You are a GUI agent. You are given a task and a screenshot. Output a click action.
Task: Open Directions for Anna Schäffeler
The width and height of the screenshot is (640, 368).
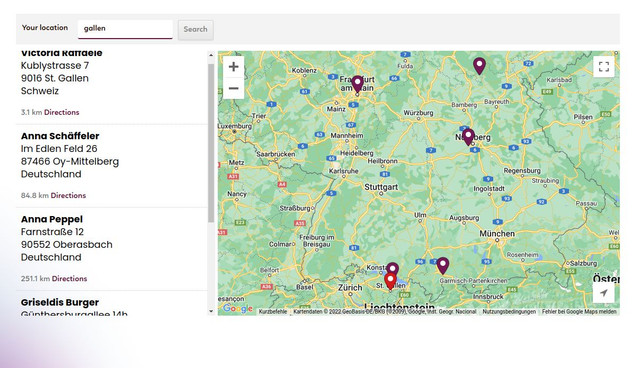(68, 195)
